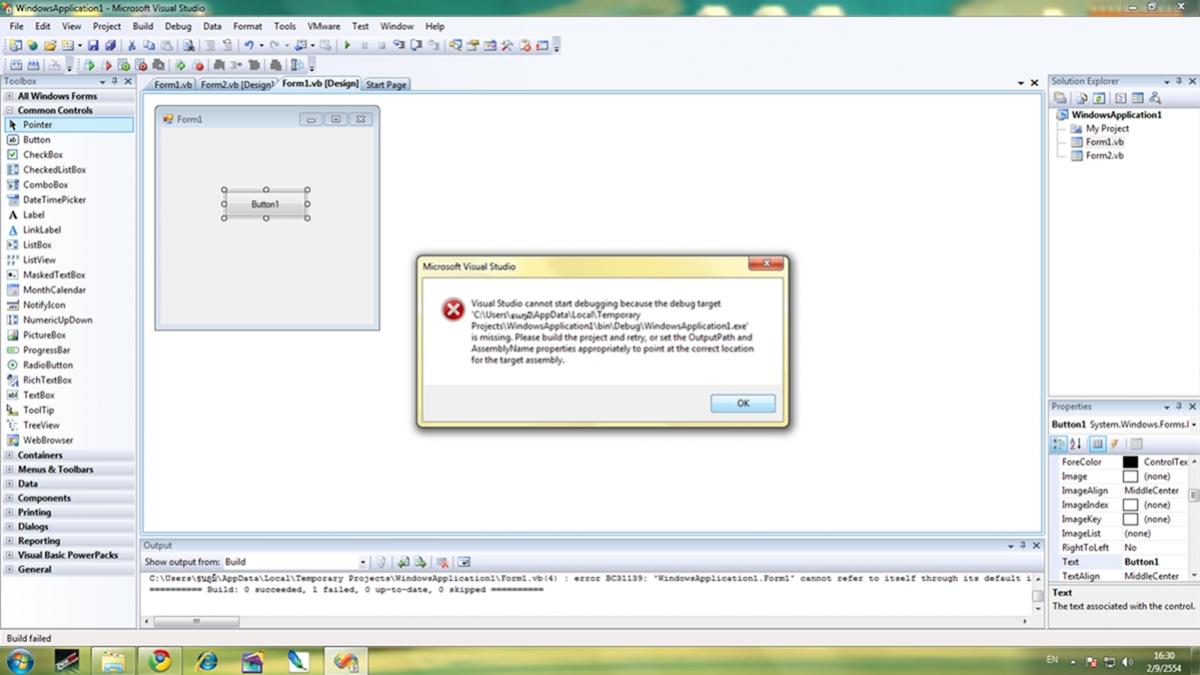Click the Image property empty swatch
Screen dimensions: 1200x675
click(1130, 477)
